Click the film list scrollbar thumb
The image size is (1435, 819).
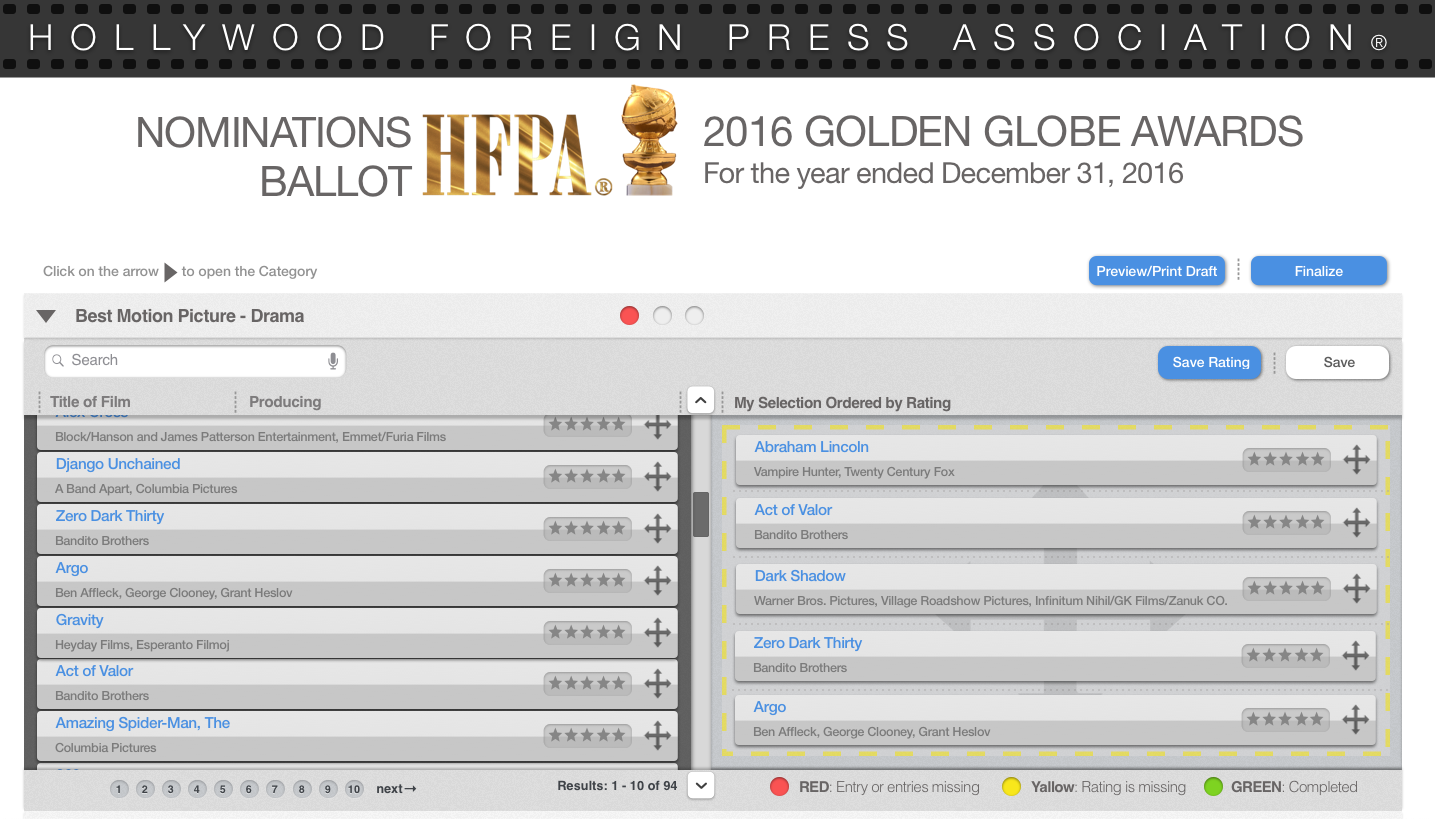701,514
